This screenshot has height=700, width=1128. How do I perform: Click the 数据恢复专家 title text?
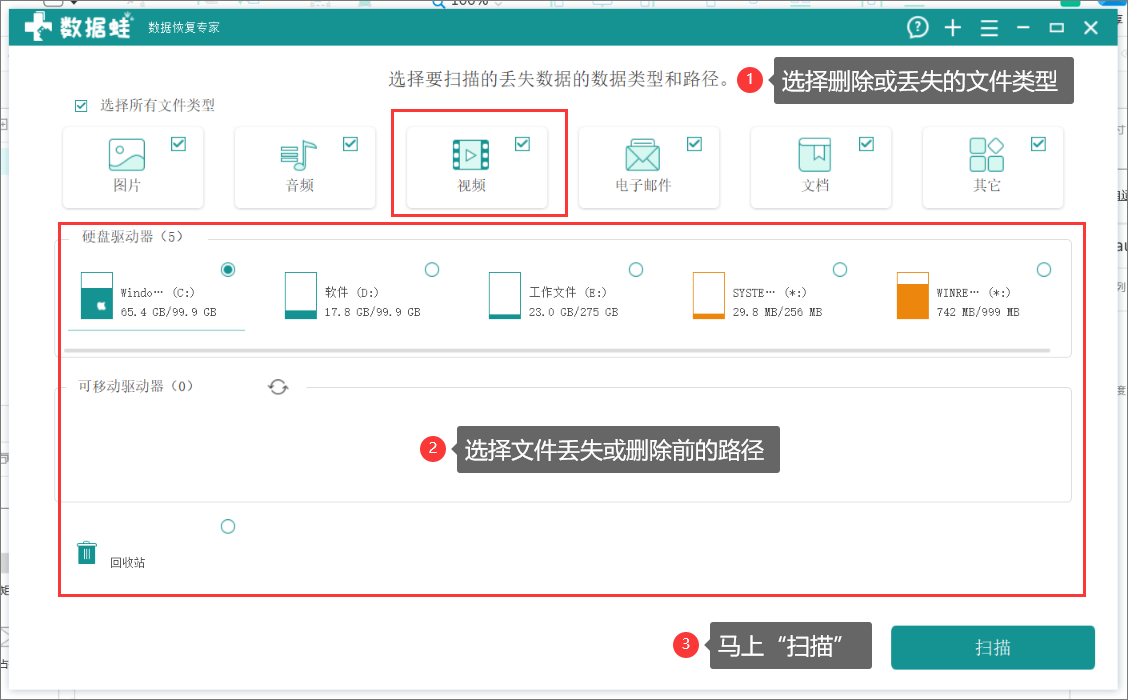[x=183, y=28]
